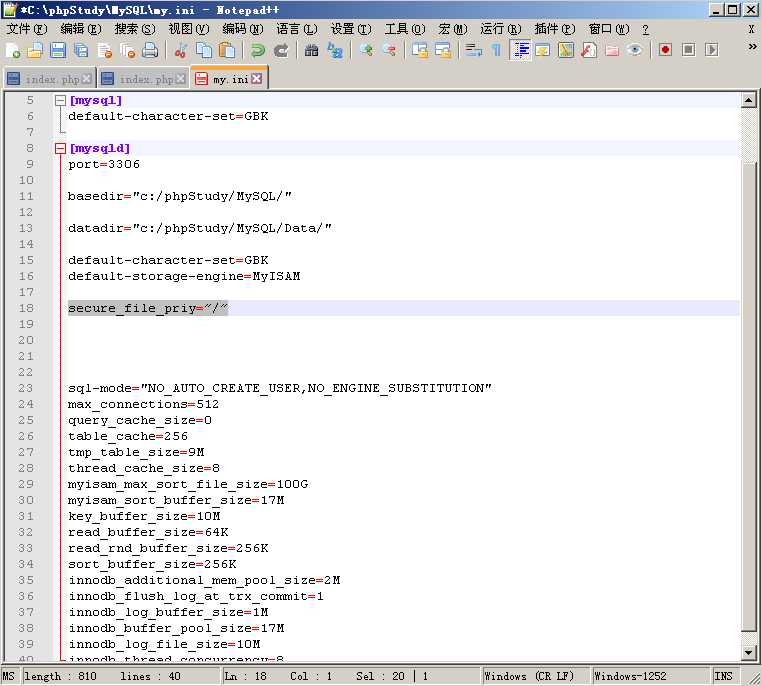The height and width of the screenshot is (686, 762).
Task: Click the Open file folder icon
Action: pos(35,51)
